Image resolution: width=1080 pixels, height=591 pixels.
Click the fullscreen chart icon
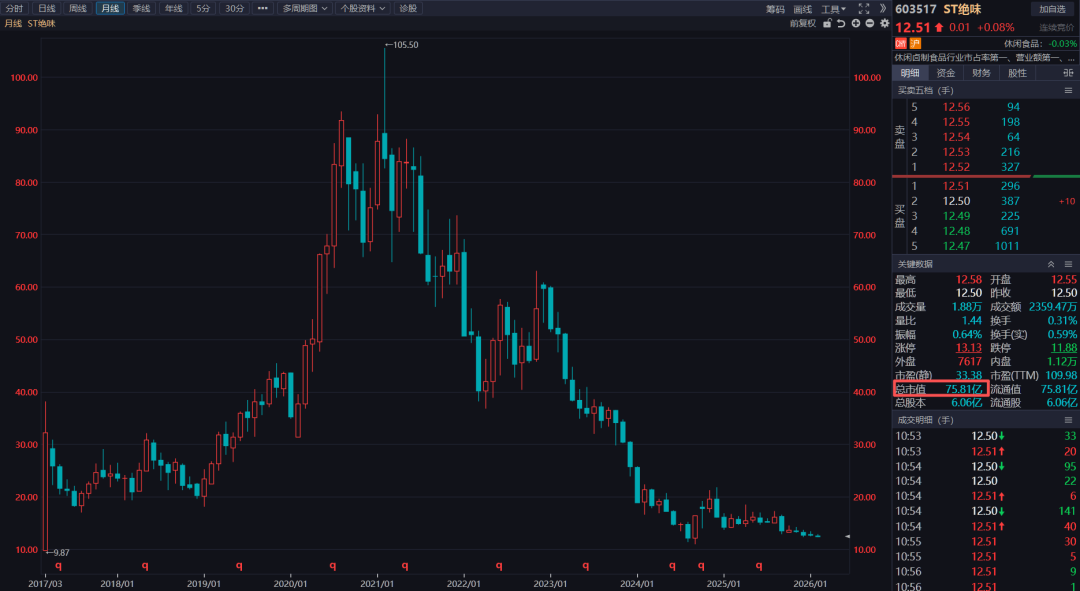point(864,8)
